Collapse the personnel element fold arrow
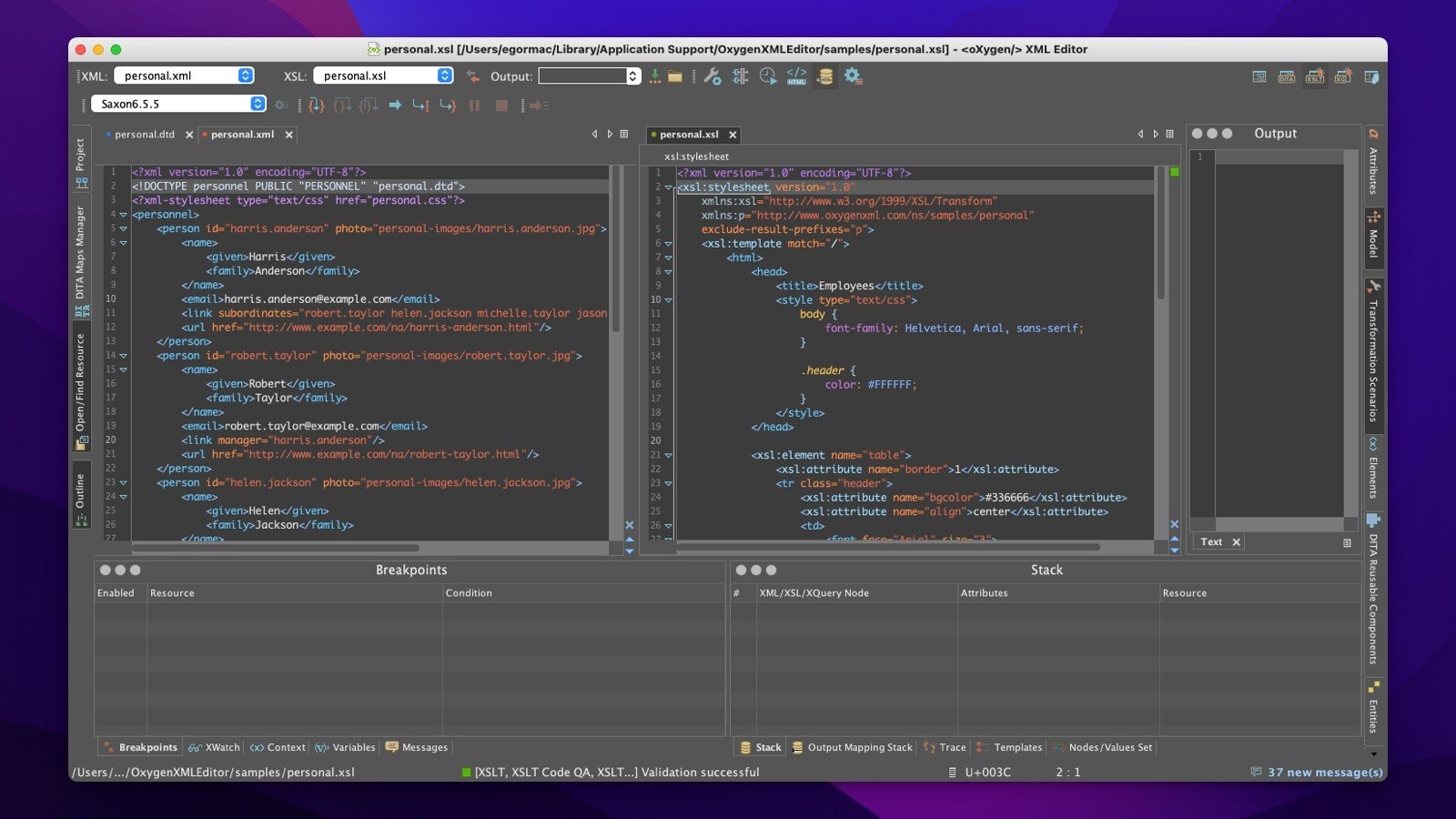 (x=123, y=215)
